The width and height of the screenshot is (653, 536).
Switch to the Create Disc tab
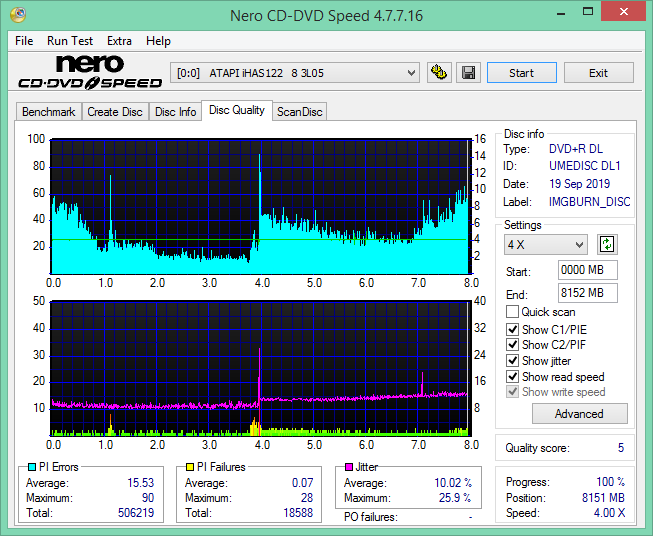tap(115, 112)
